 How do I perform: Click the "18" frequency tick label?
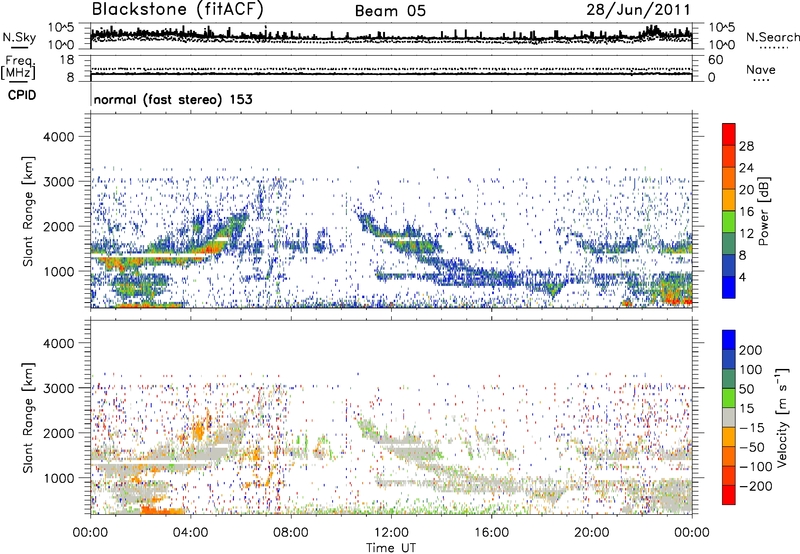(67, 60)
